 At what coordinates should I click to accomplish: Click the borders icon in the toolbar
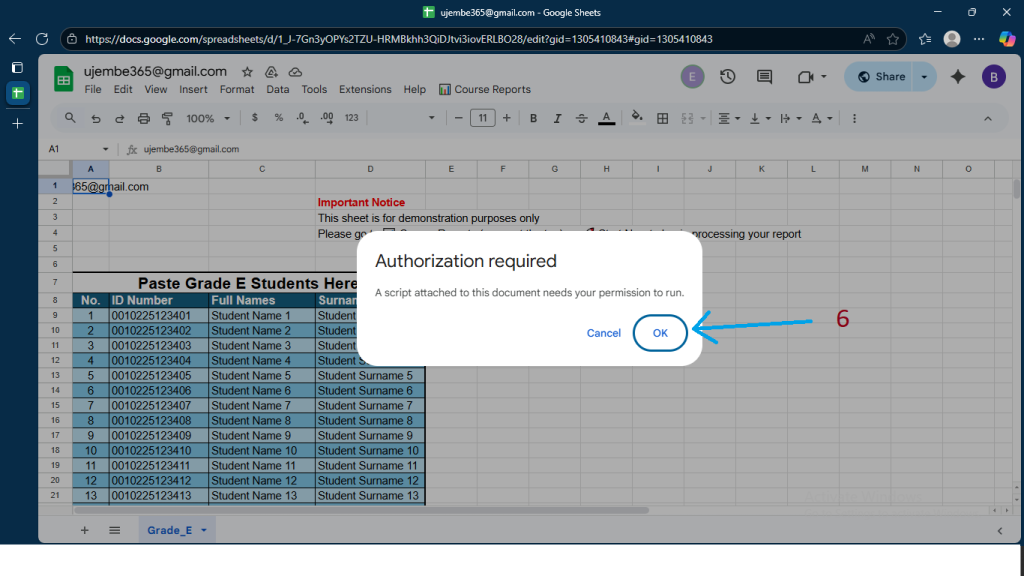pyautogui.click(x=661, y=118)
